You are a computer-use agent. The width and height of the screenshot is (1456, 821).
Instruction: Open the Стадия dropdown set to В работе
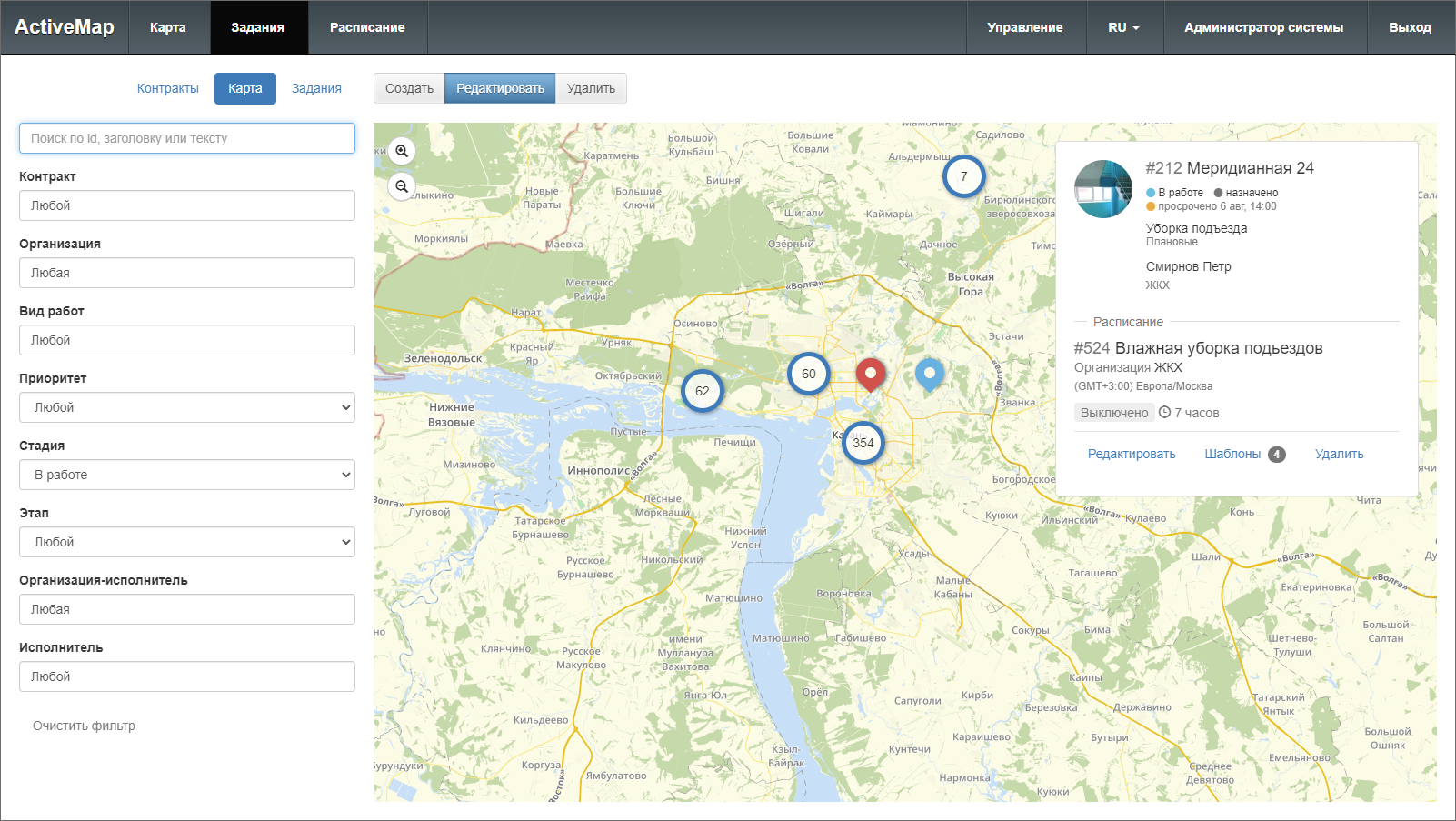187,475
